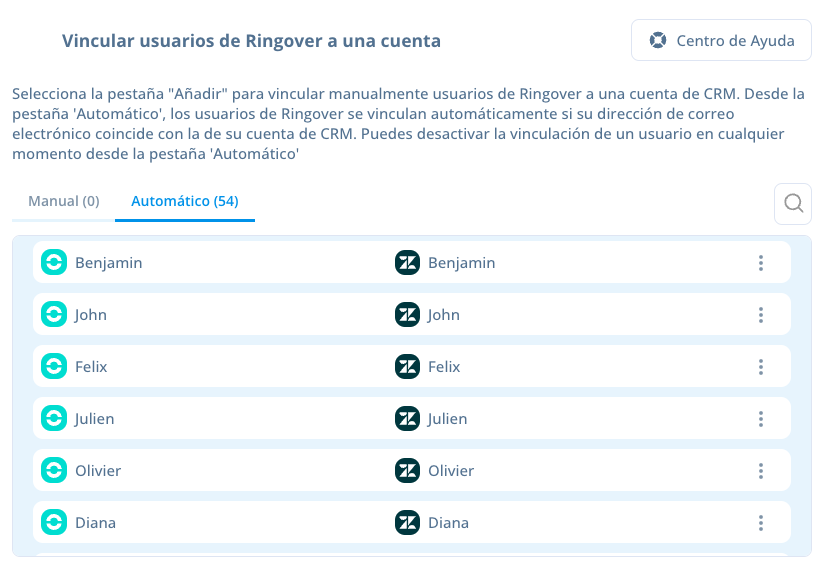Open three-dot menu for John

[761, 315]
